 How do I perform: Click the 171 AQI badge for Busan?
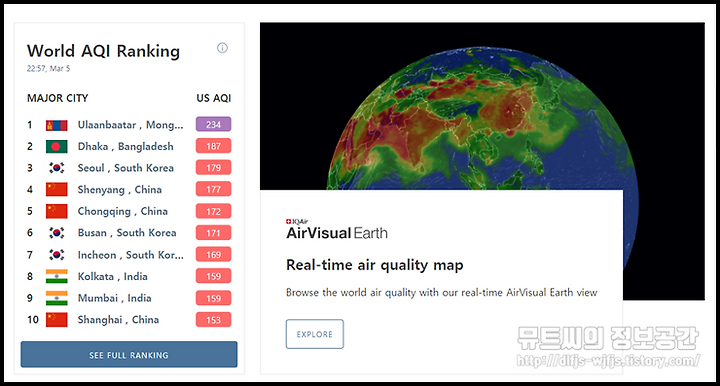coord(214,233)
